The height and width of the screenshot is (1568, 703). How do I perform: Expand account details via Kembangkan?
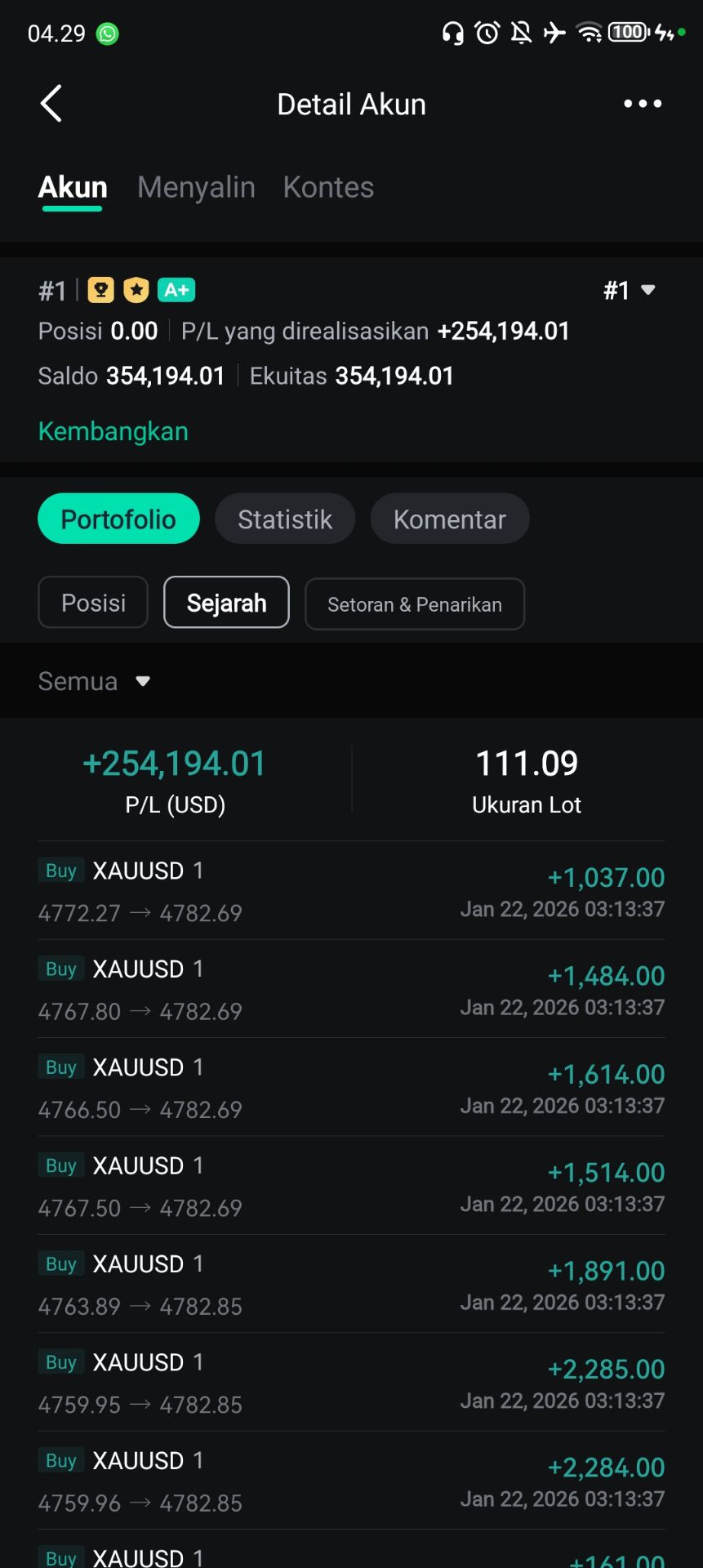[113, 431]
